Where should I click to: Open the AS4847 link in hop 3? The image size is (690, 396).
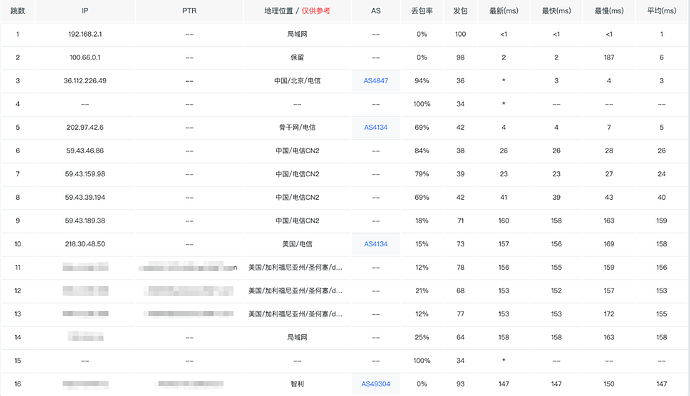tap(376, 81)
